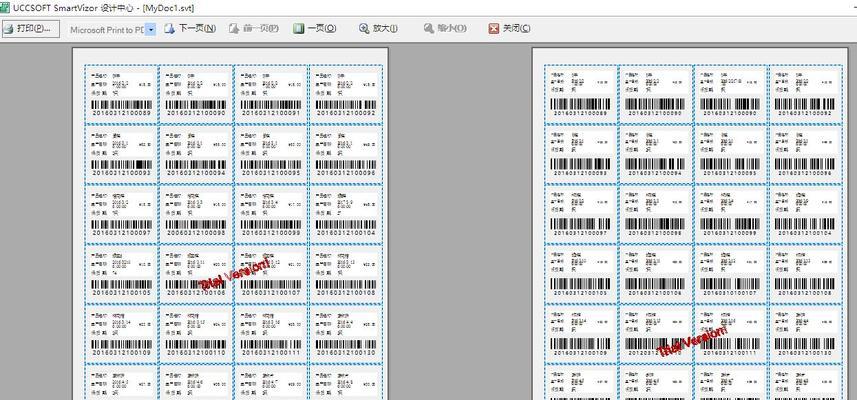Click the Print (打印) button
Screen dimensions: 857x400
pos(31,29)
